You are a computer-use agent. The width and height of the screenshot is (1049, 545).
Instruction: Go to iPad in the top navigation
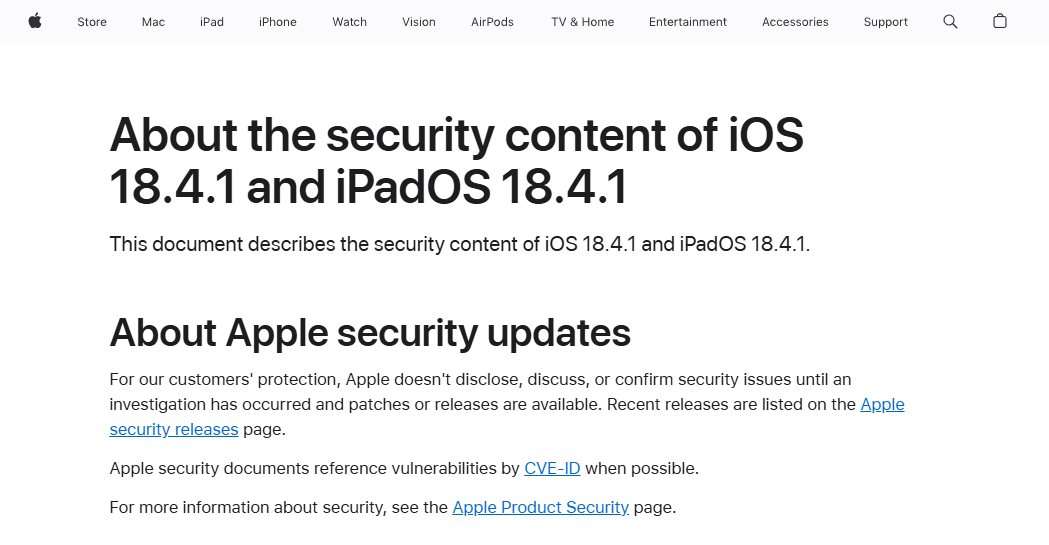point(211,22)
